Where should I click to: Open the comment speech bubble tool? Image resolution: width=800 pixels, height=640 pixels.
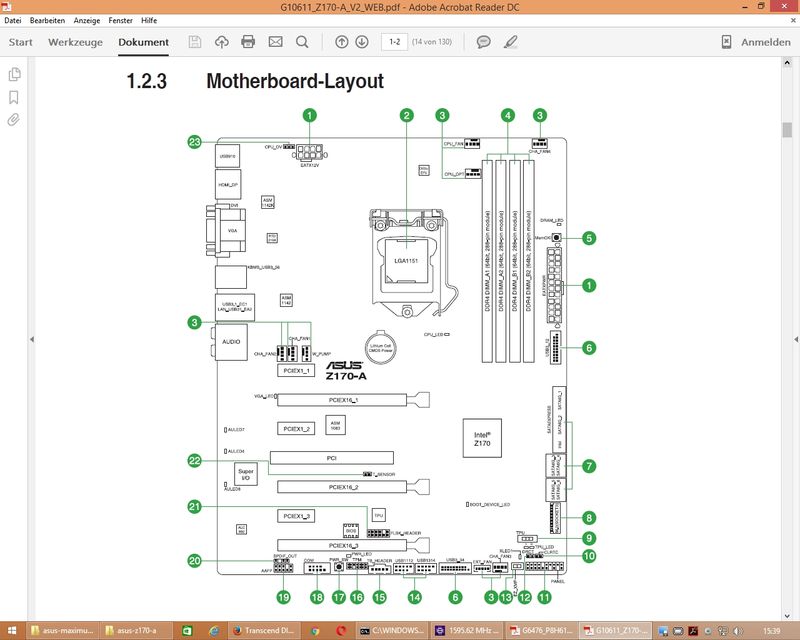pyautogui.click(x=484, y=42)
